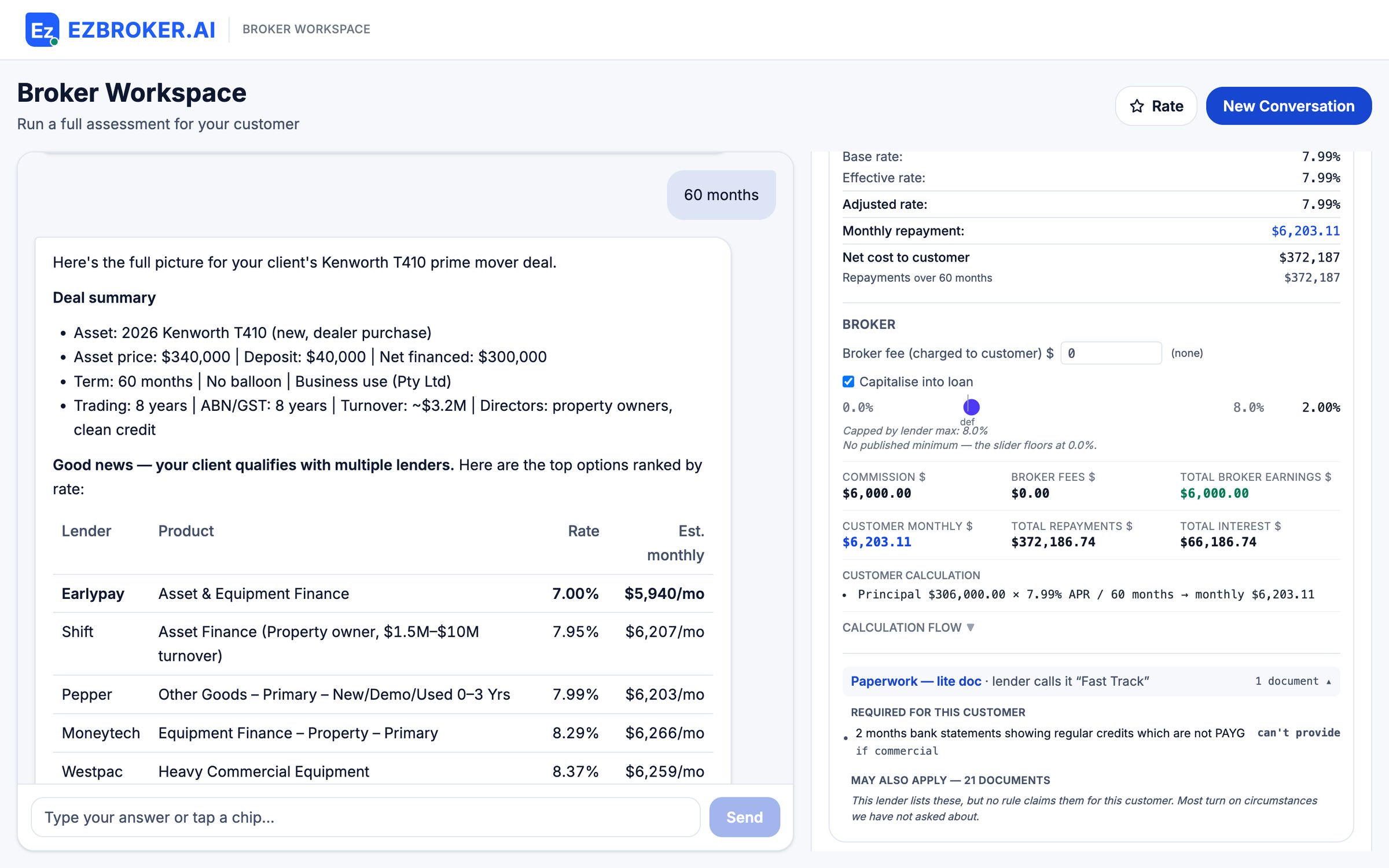Screen dimensions: 1389x868
Task: Click the Net cost to customer $372,187 value
Action: coord(1309,258)
